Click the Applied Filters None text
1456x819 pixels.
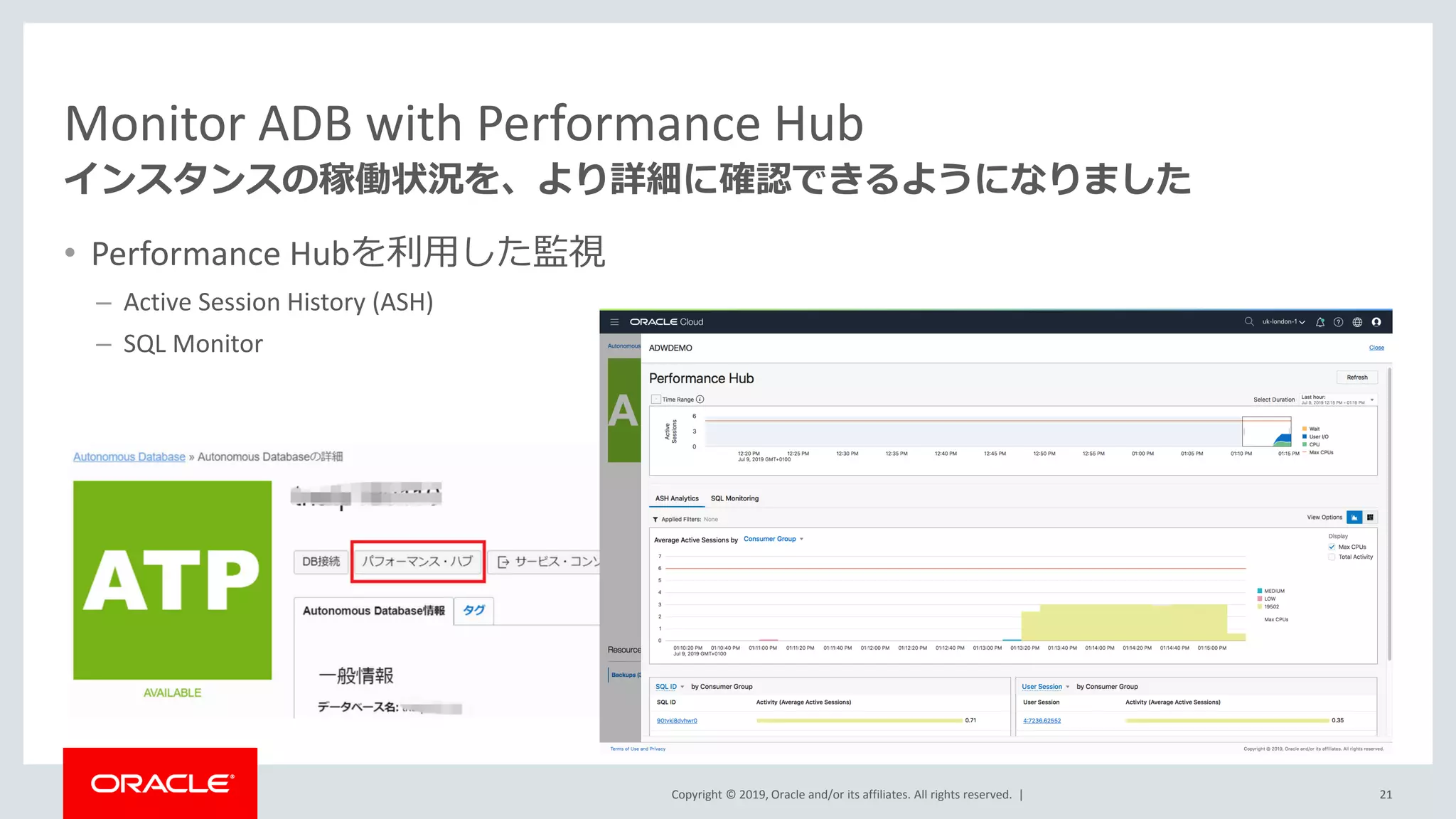(x=711, y=520)
